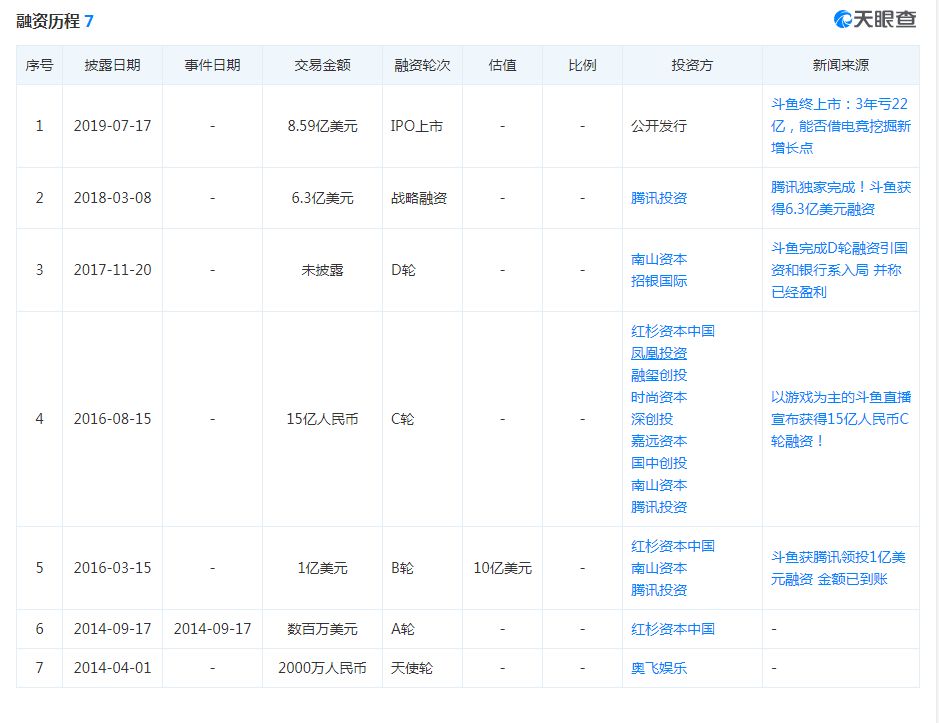Open the 斗鱼终上市 news article link

click(x=840, y=125)
